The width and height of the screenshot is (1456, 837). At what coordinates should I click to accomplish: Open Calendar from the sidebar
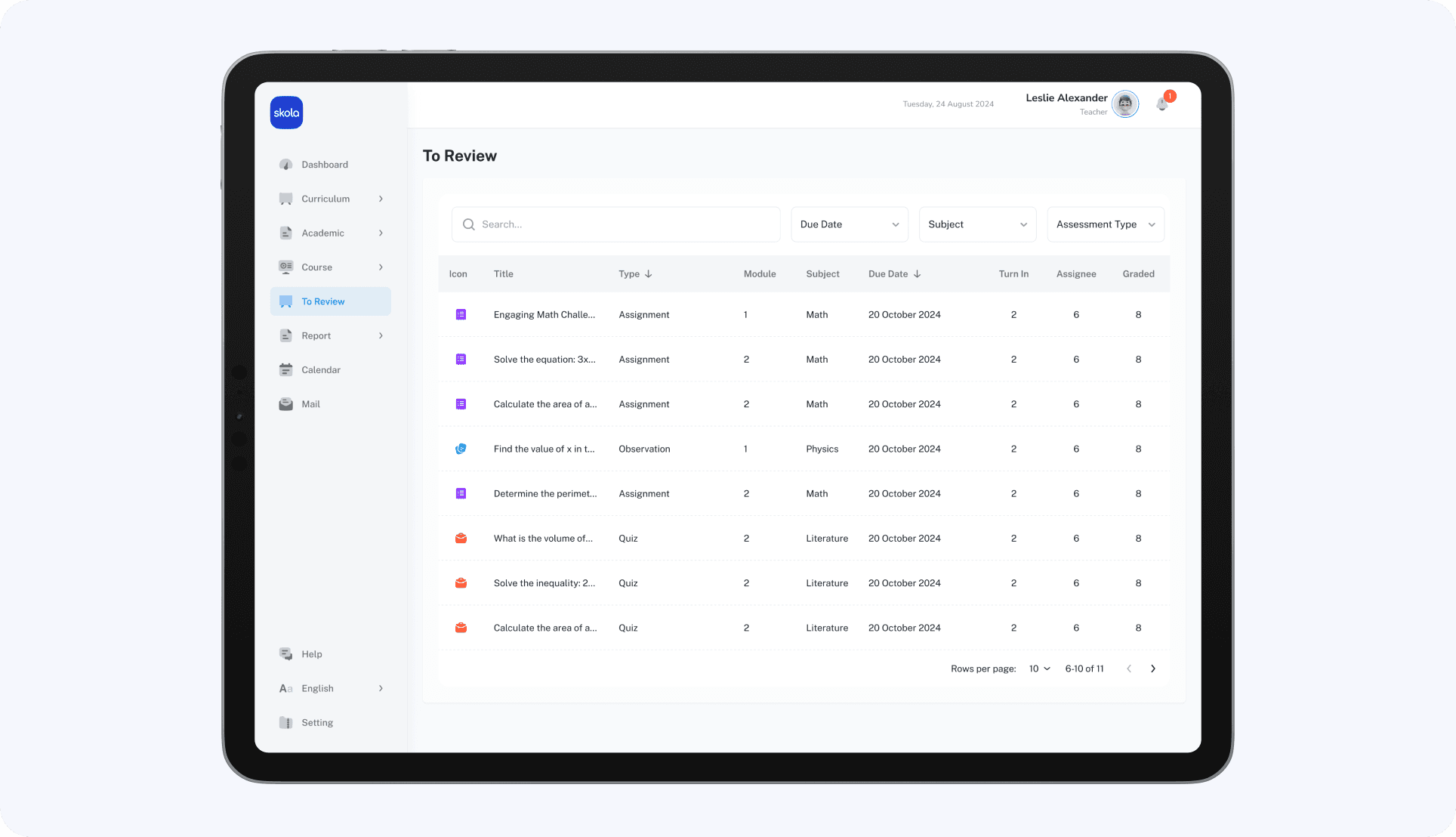pos(321,370)
